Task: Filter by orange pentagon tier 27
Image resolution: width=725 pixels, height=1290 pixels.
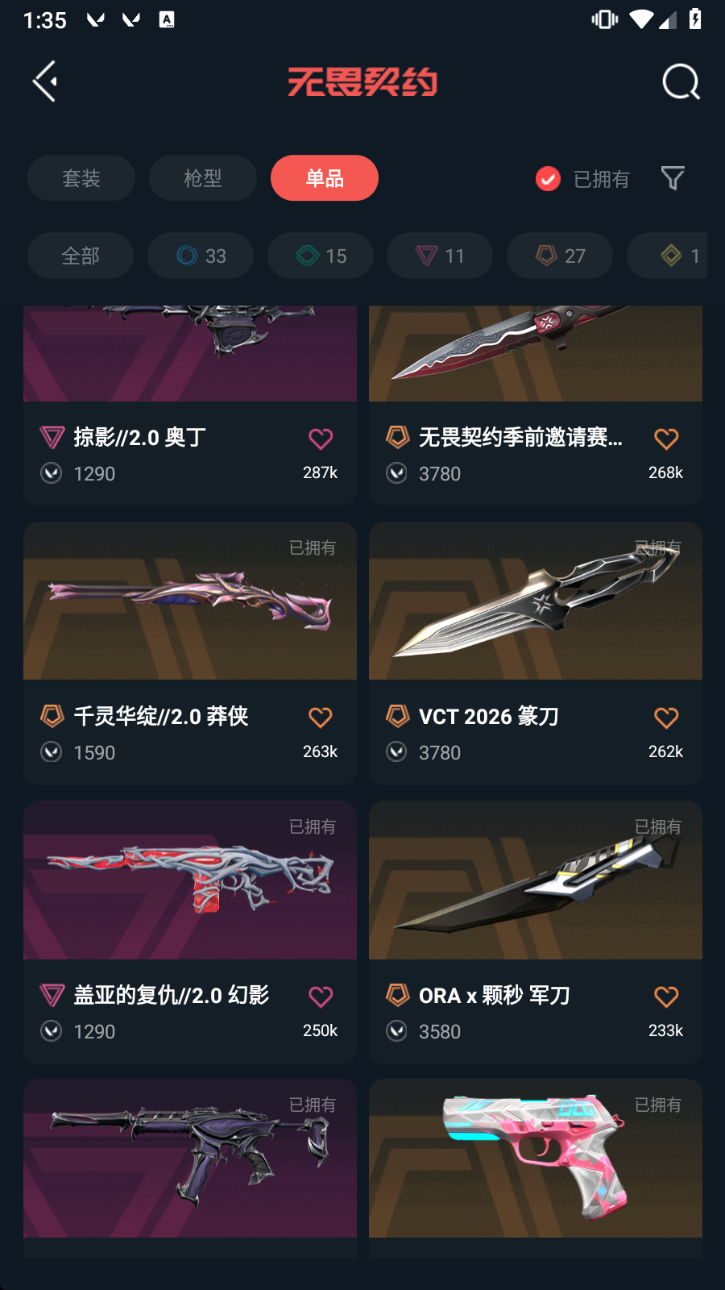Action: pos(560,256)
